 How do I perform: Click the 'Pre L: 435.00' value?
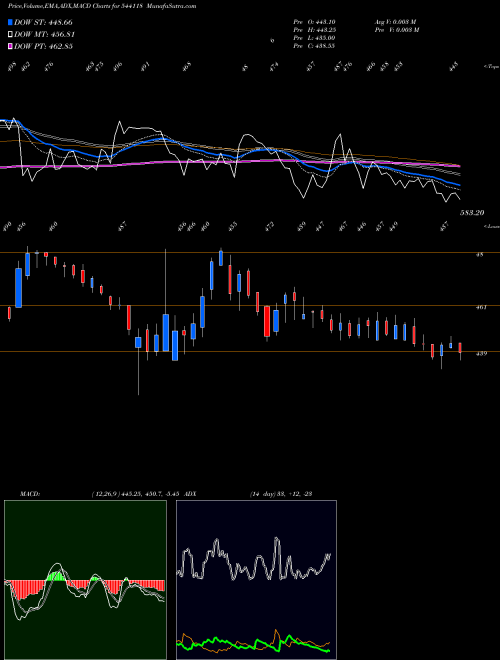click(314, 38)
